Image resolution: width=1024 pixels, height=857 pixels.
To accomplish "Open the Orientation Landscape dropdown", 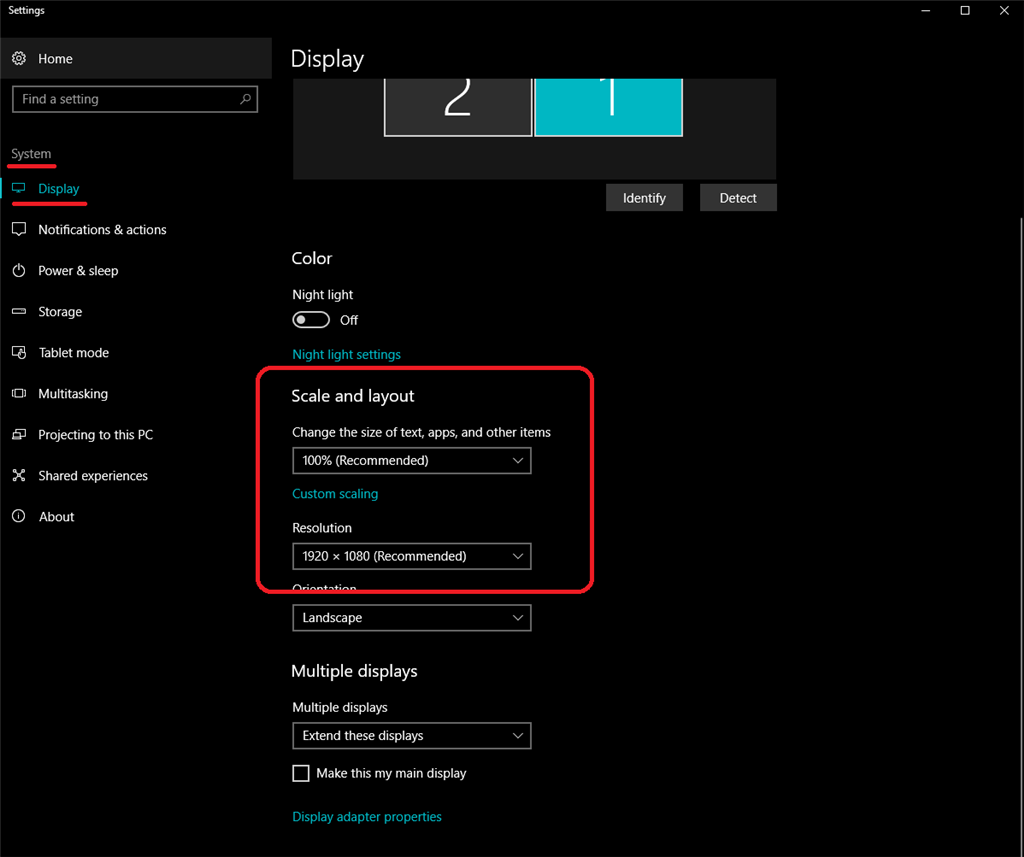I will click(x=411, y=618).
